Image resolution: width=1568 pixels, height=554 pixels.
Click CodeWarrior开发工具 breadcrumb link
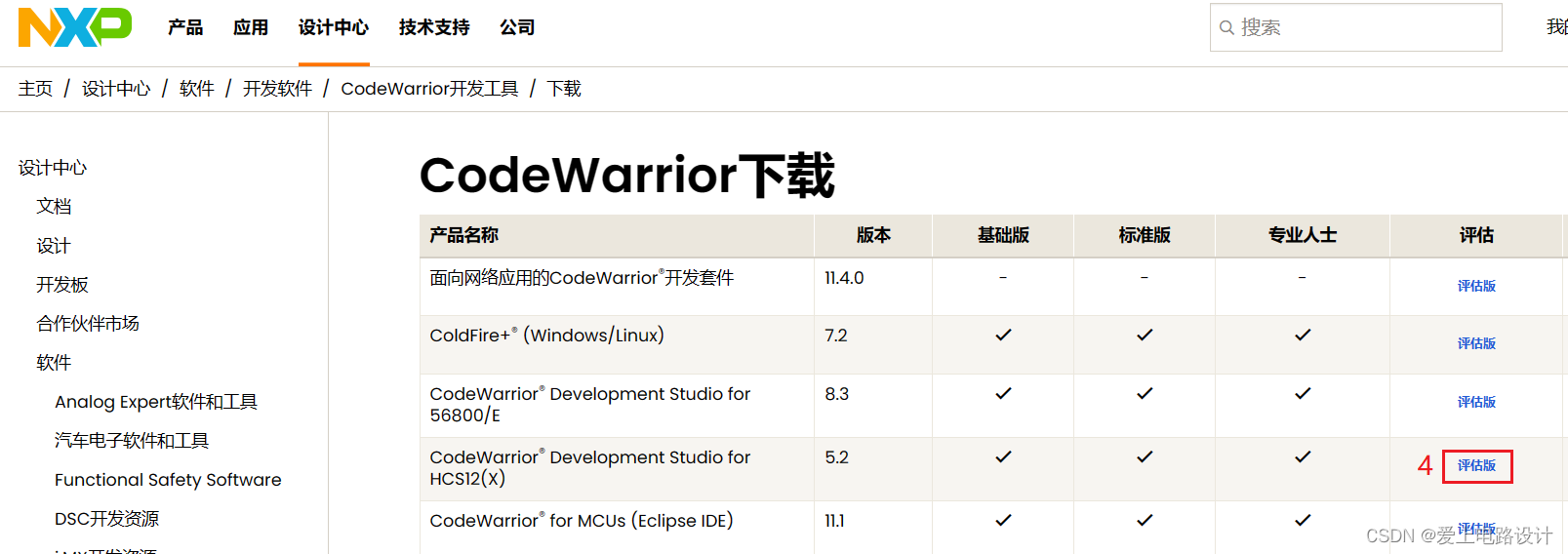pyautogui.click(x=429, y=89)
